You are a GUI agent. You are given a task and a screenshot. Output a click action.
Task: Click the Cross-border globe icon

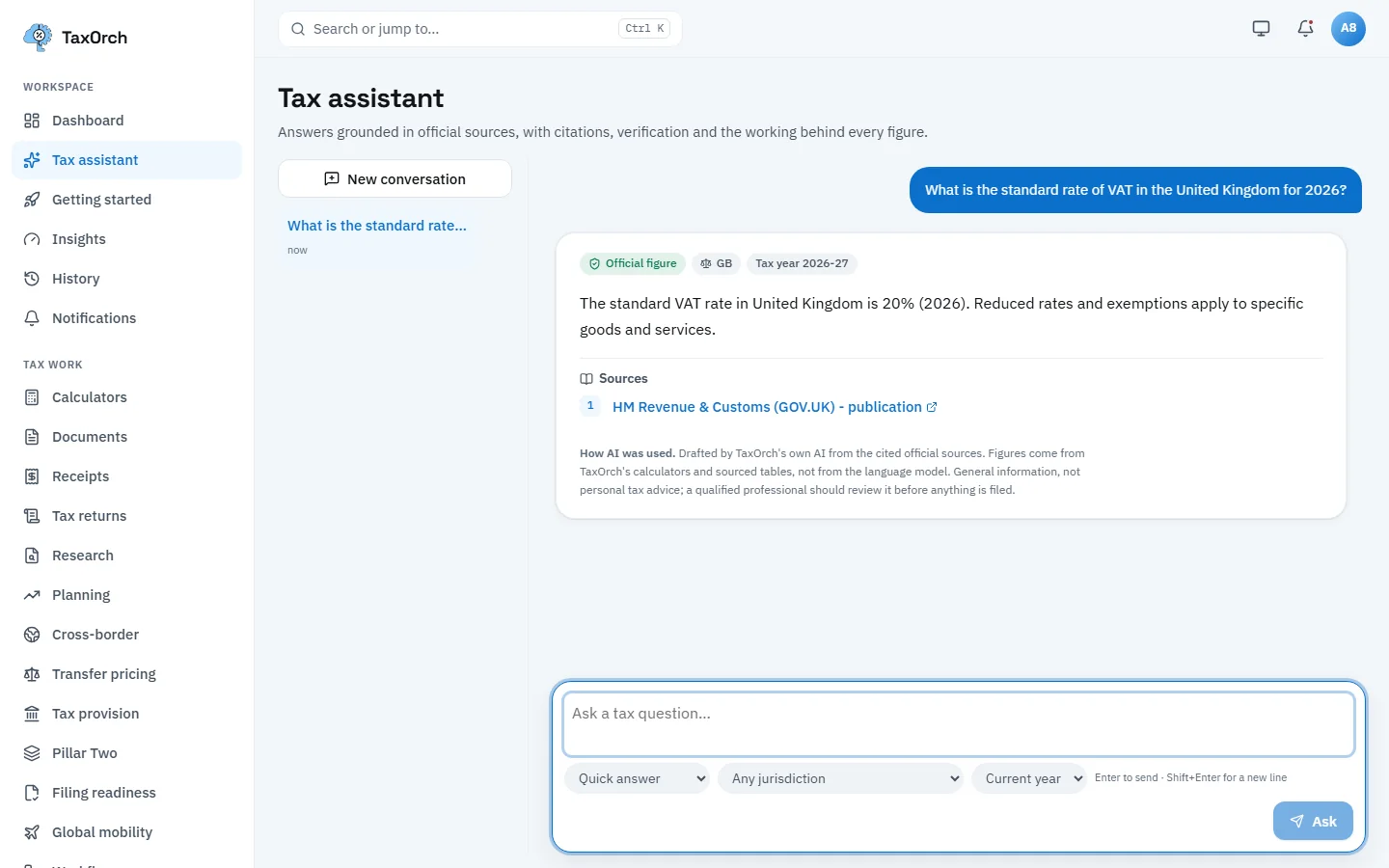click(32, 635)
